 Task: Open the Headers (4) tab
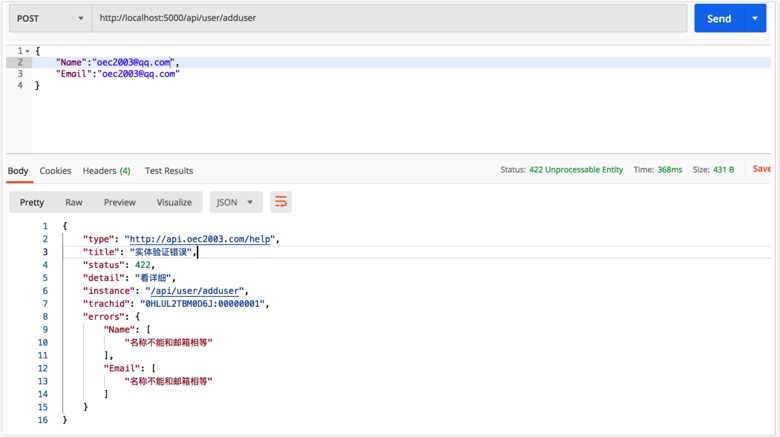106,171
